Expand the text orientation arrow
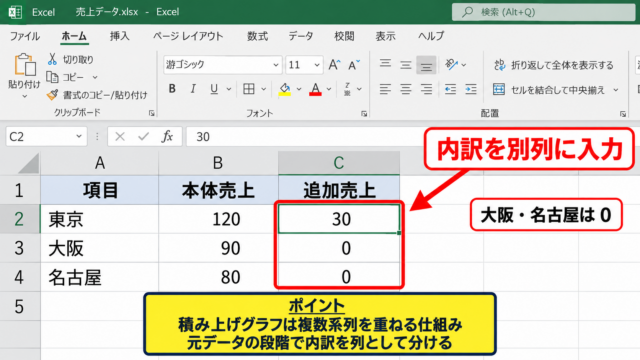The height and width of the screenshot is (360, 640). [x=464, y=65]
